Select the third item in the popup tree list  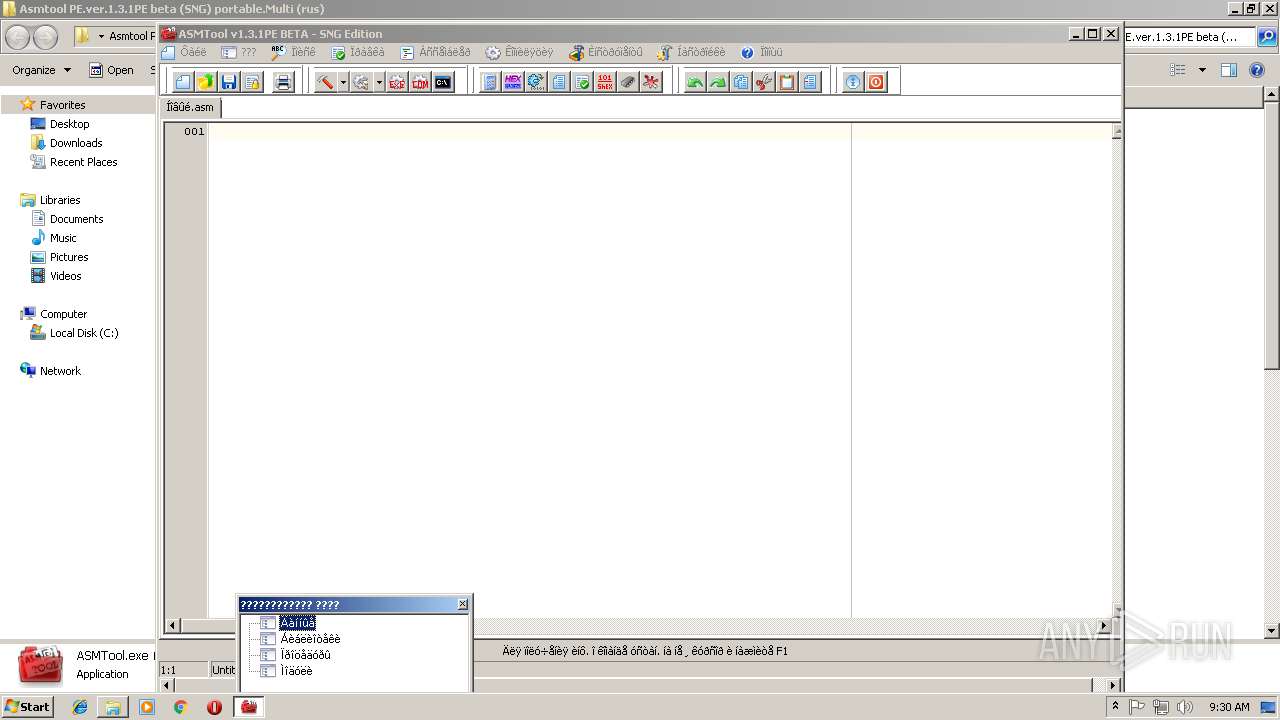(x=305, y=655)
